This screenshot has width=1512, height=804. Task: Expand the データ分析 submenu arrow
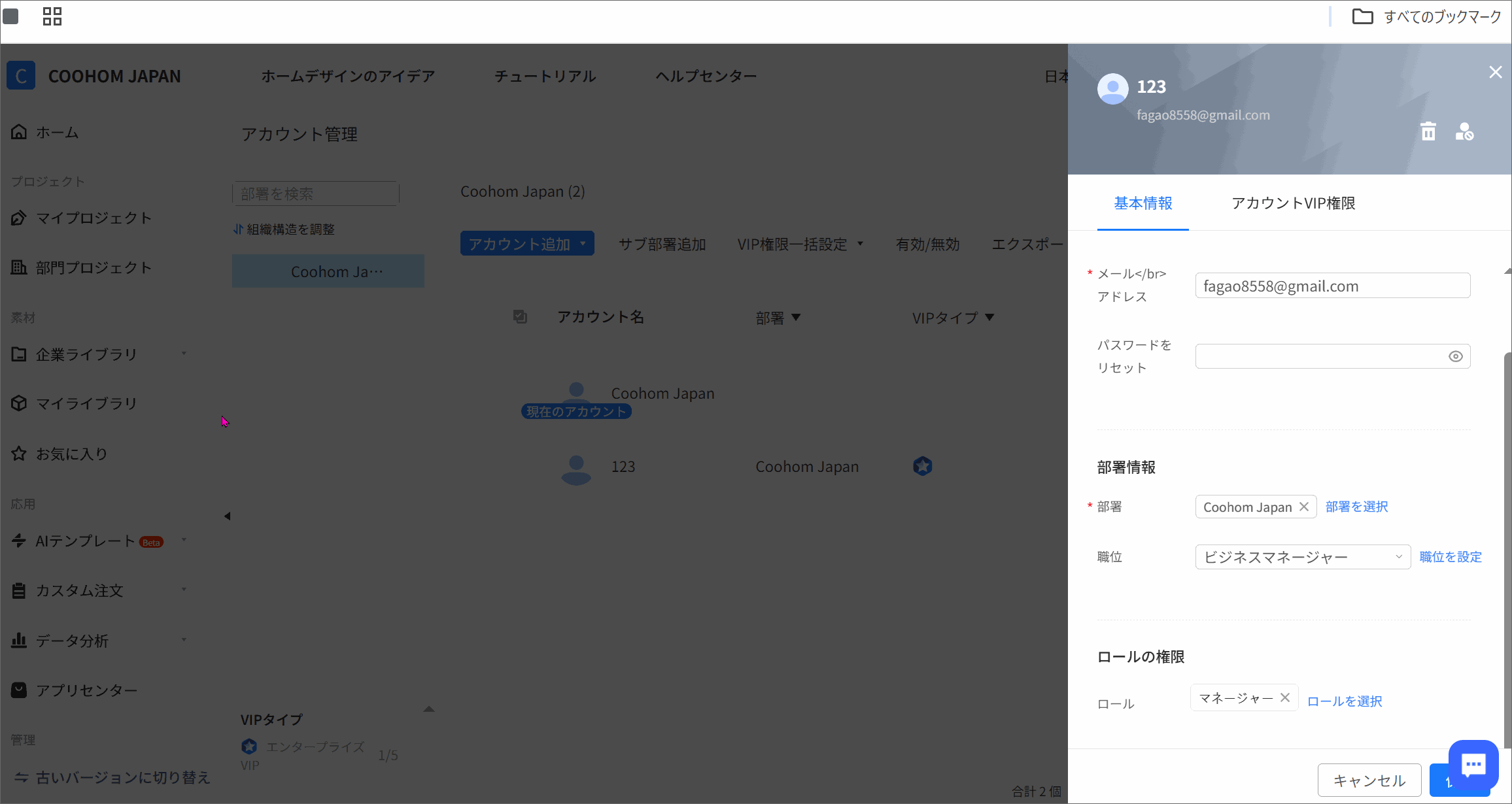coord(184,640)
